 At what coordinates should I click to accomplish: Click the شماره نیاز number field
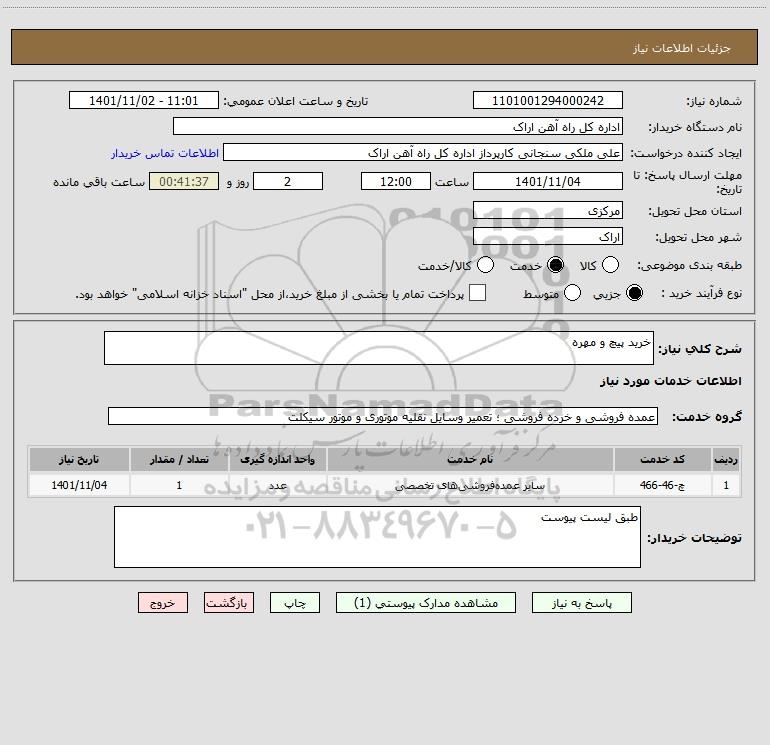(x=548, y=100)
